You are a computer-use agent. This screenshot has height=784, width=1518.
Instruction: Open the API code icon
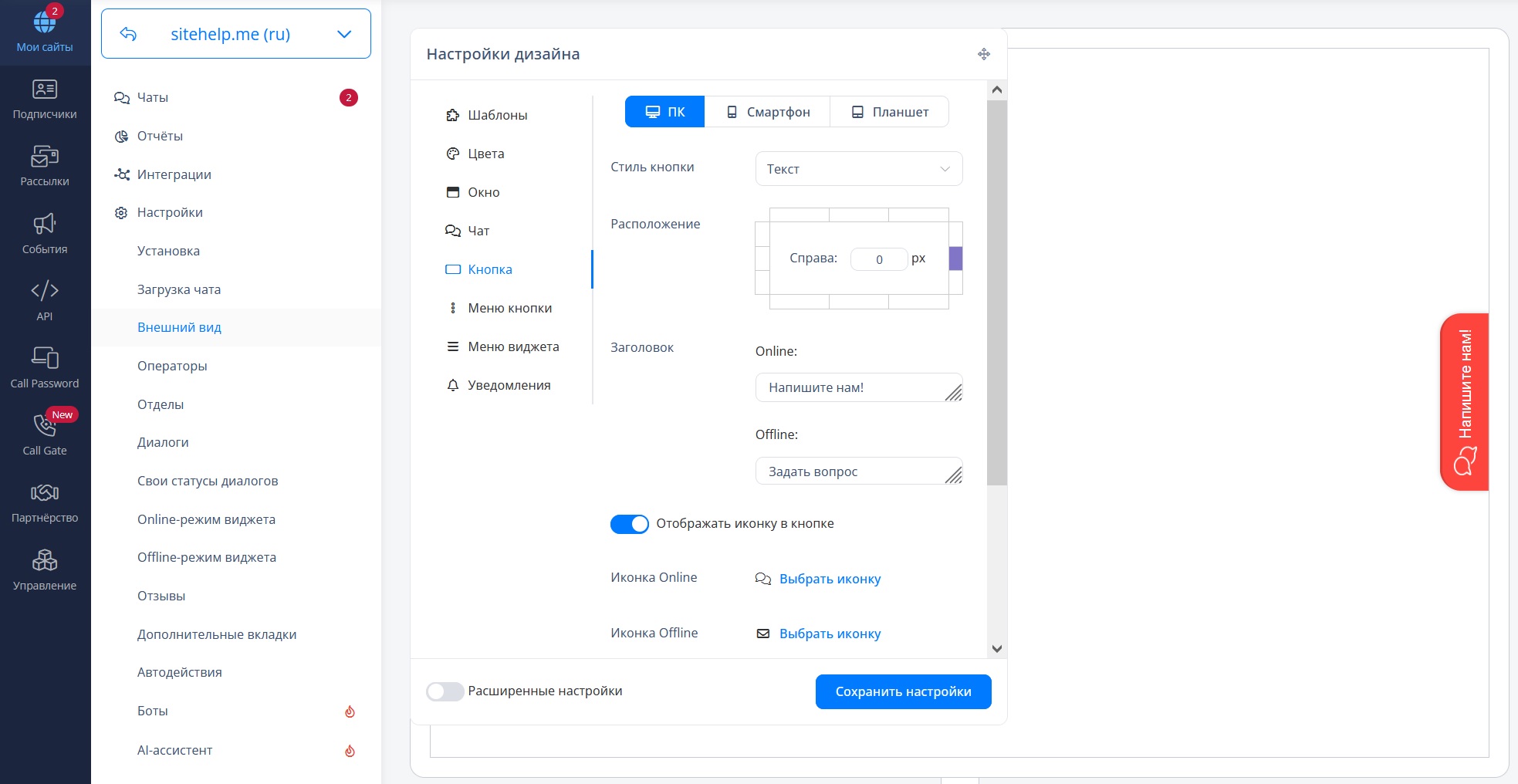click(45, 291)
